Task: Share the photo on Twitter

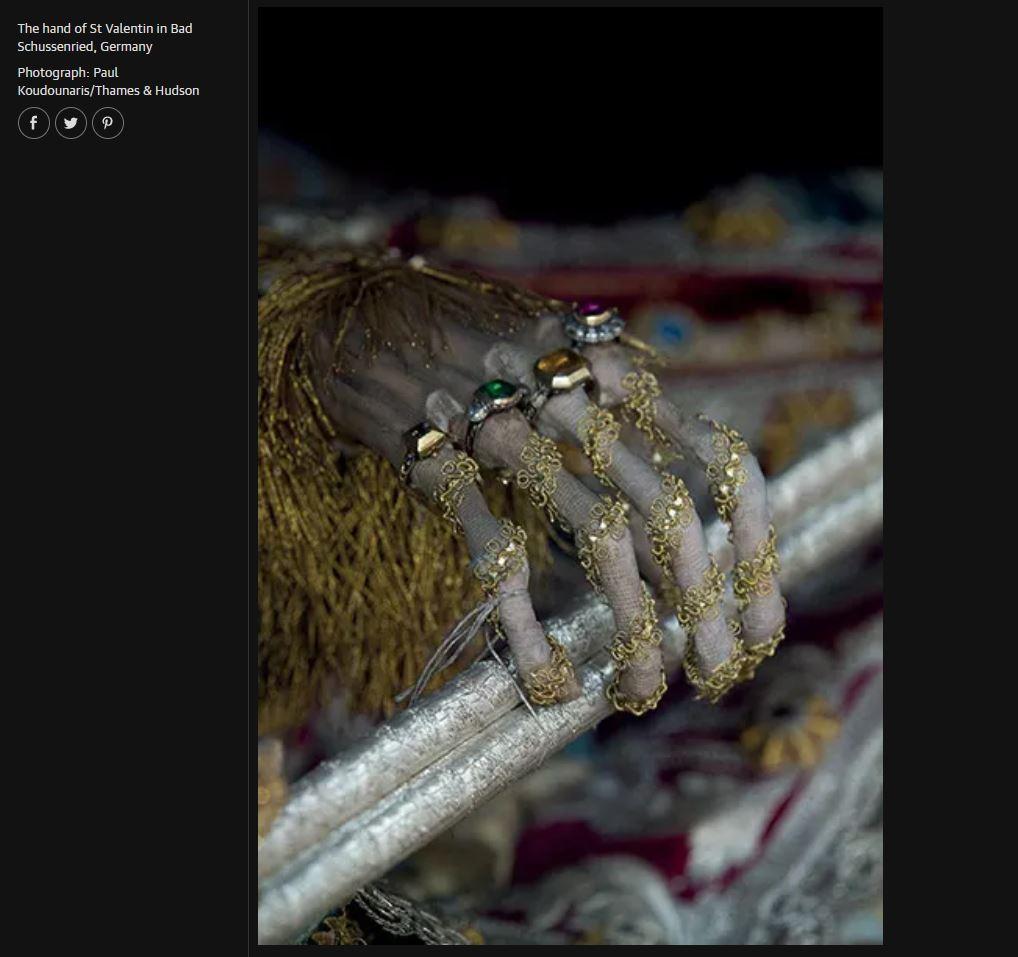Action: click(71, 123)
